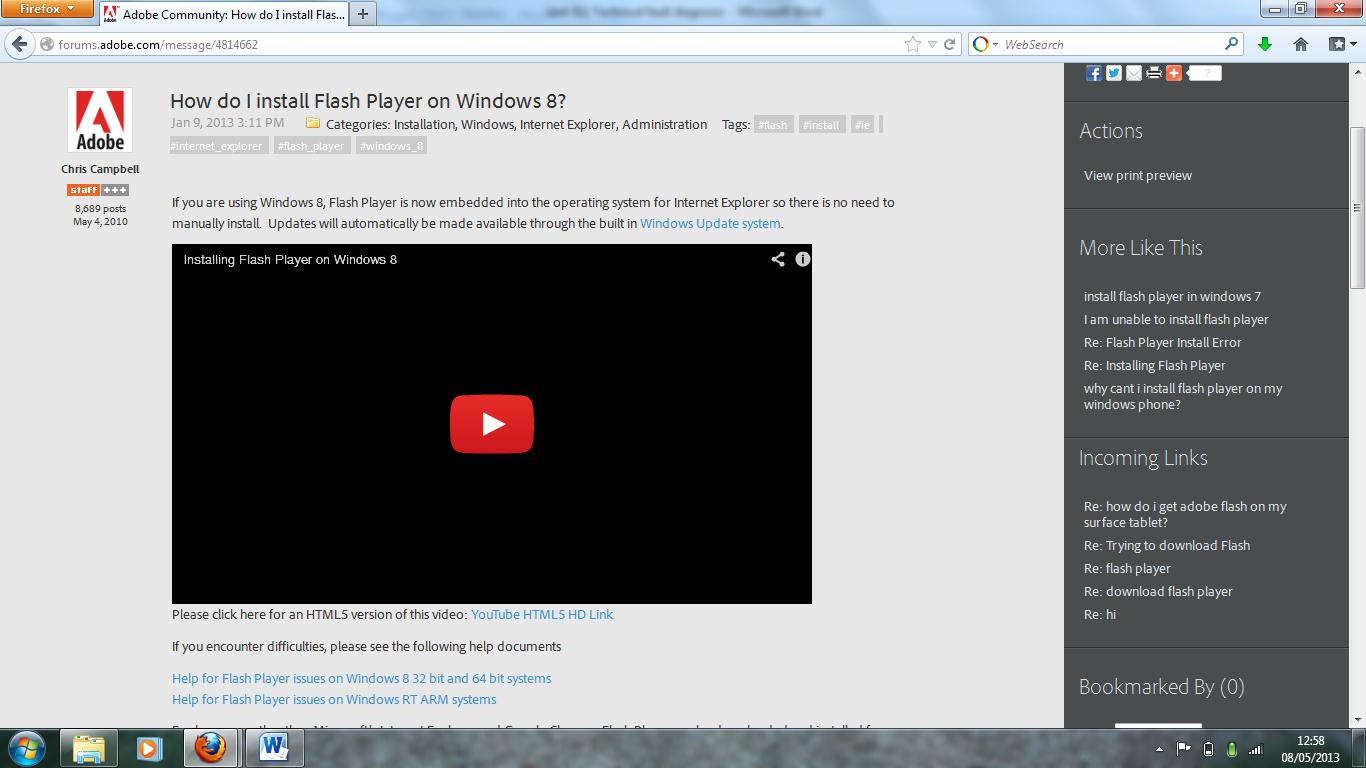
Task: Switch to Firefox taskbar button
Action: [x=210, y=748]
